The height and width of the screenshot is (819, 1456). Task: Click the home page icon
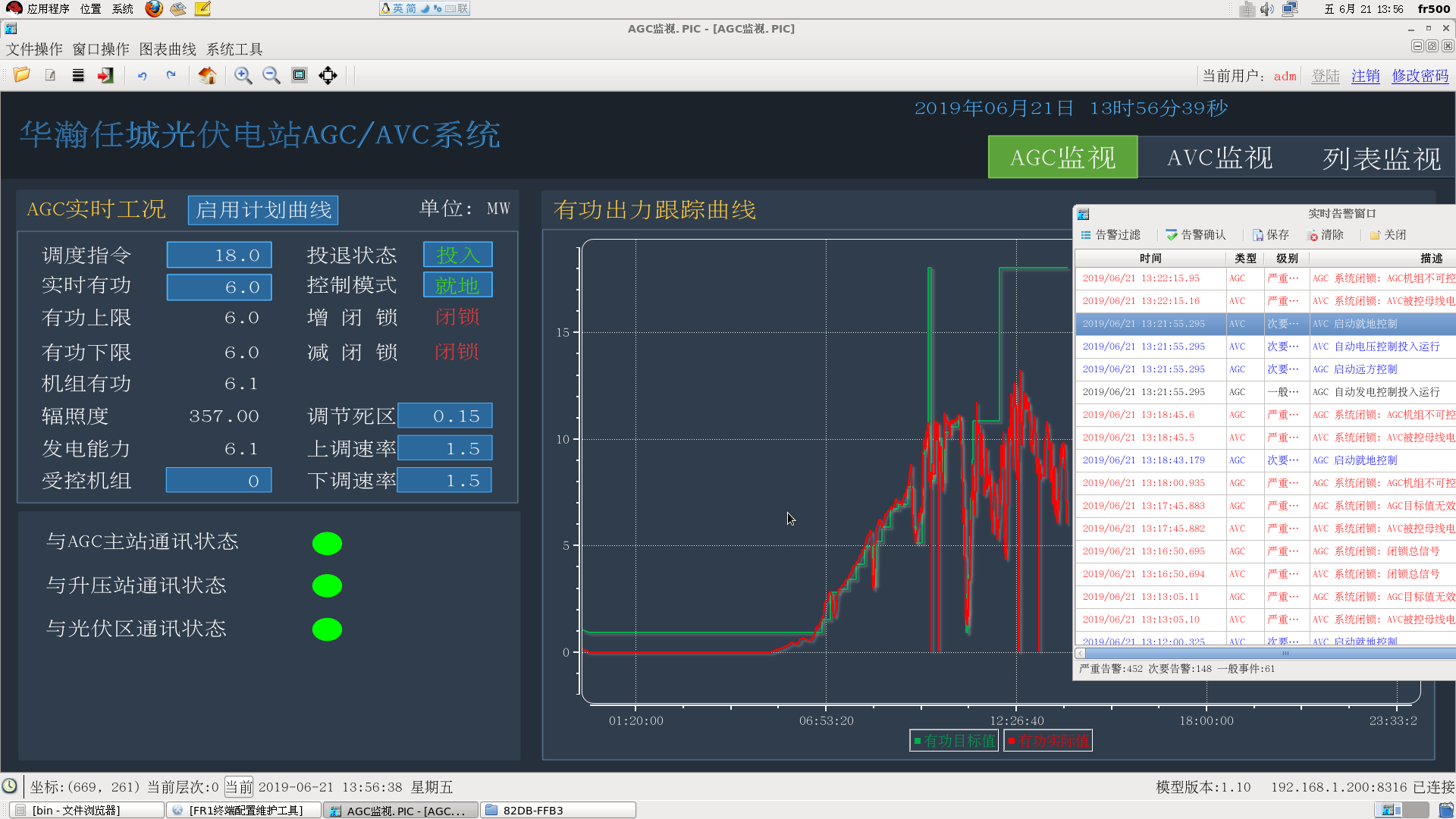tap(207, 75)
